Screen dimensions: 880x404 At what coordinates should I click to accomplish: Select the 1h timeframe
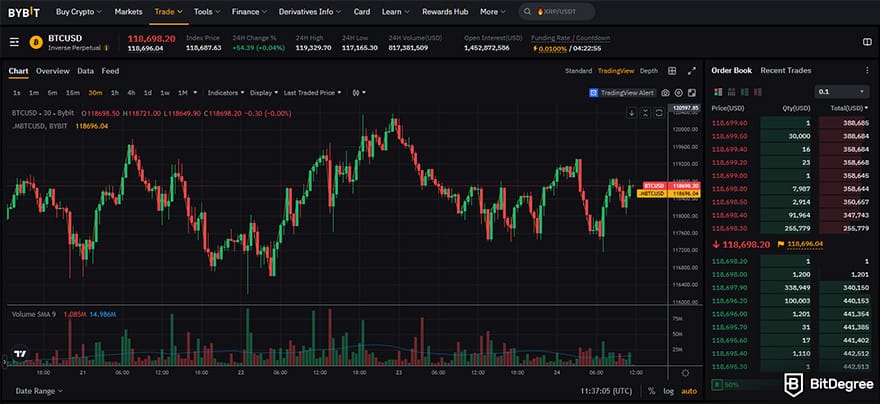click(114, 93)
